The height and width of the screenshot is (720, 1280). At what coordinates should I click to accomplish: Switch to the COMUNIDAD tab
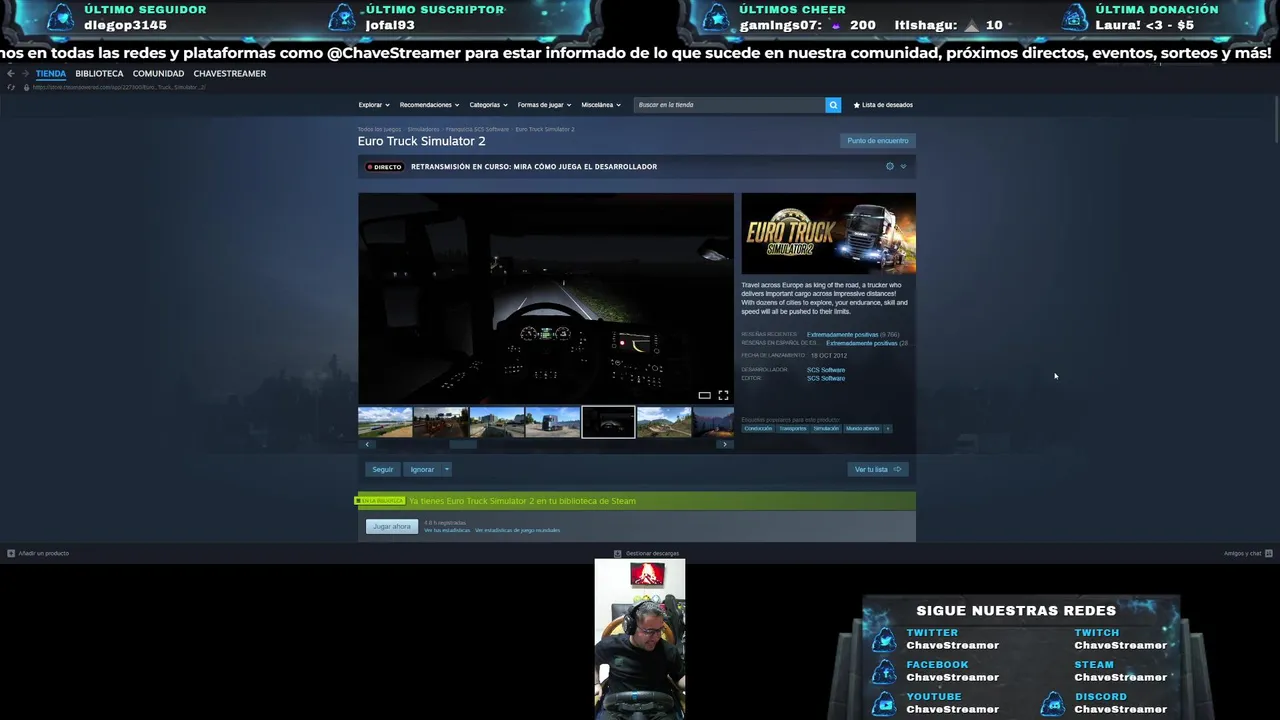tap(158, 74)
